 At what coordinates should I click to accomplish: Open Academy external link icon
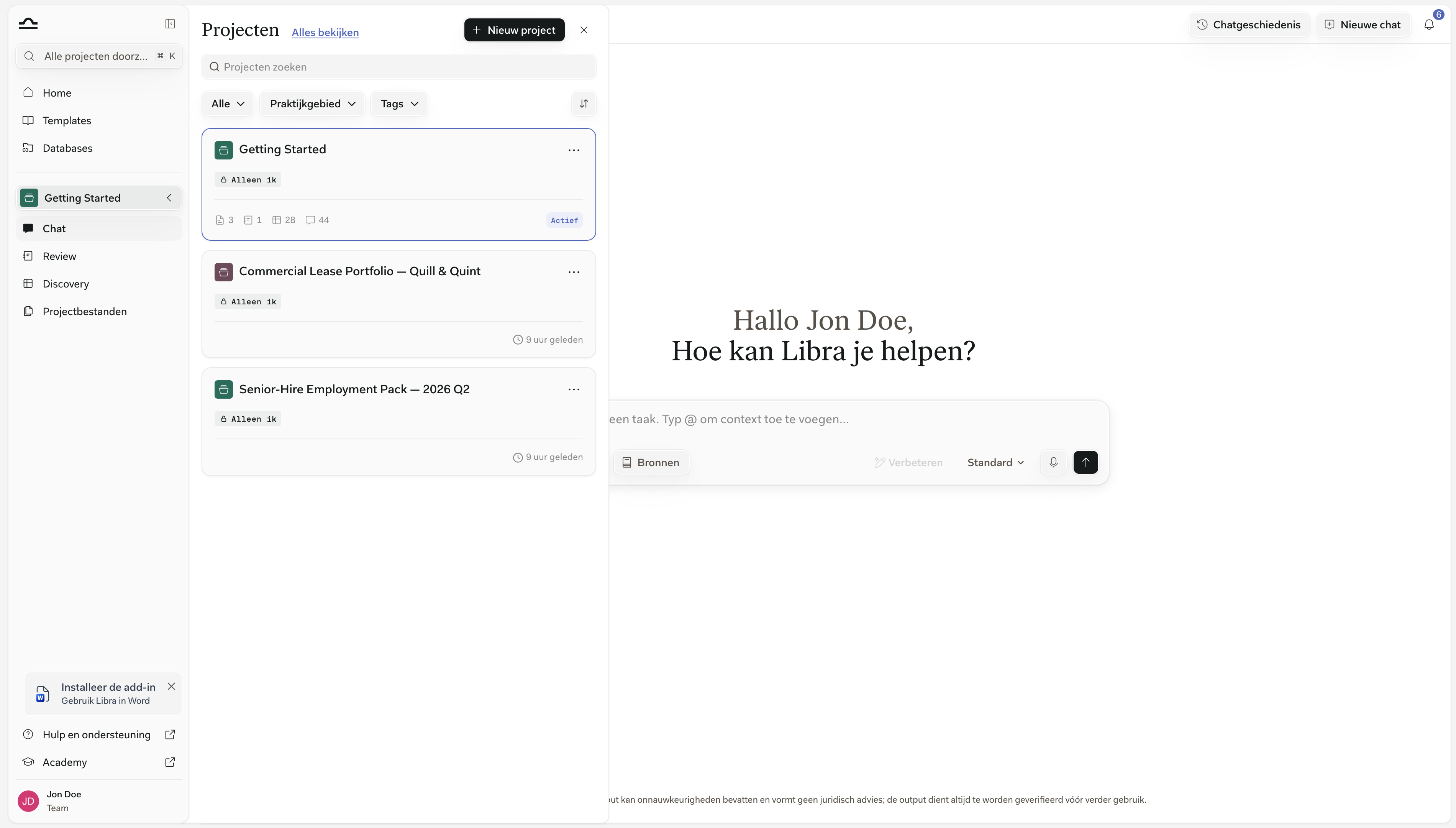click(x=169, y=762)
